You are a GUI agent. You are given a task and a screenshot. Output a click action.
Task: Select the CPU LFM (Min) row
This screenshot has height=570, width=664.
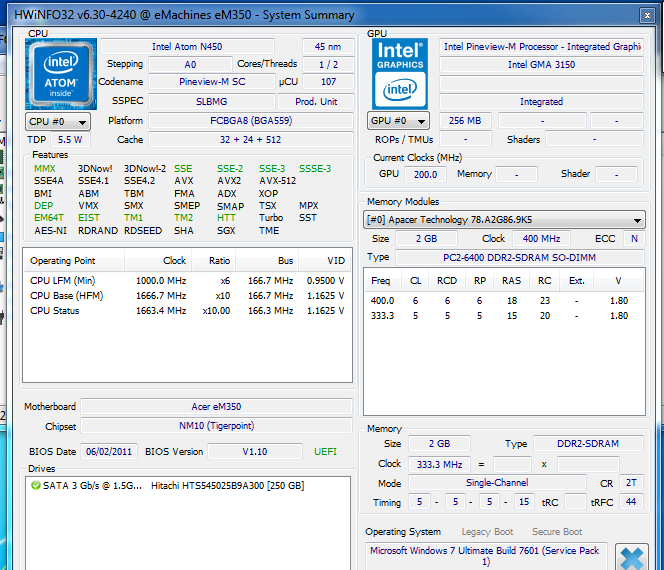(187, 281)
